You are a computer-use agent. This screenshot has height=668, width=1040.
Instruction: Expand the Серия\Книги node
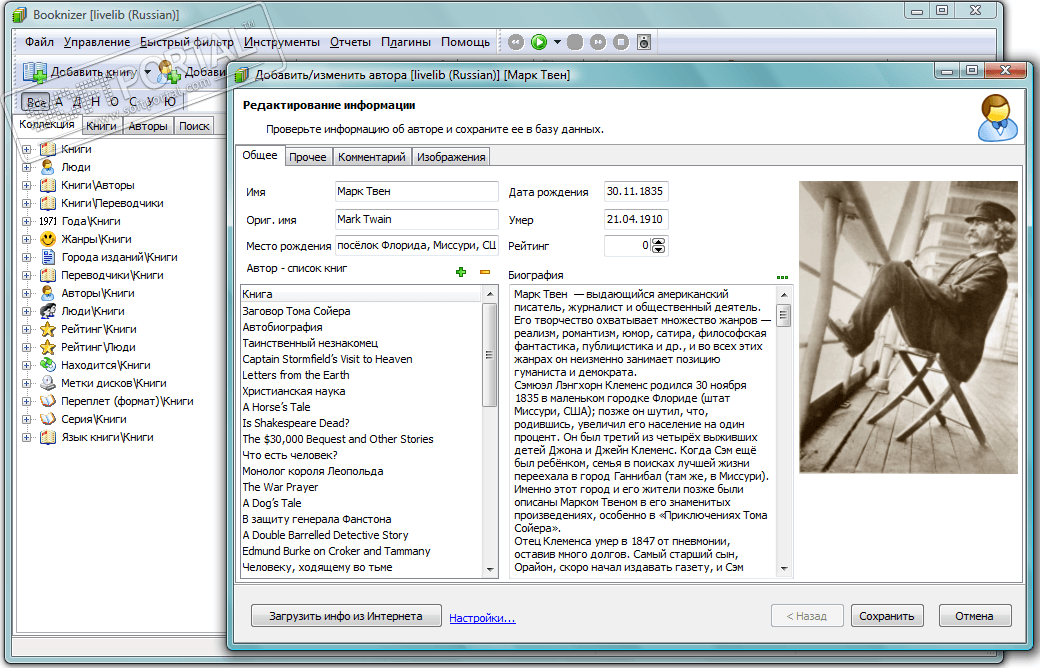click(x=27, y=419)
